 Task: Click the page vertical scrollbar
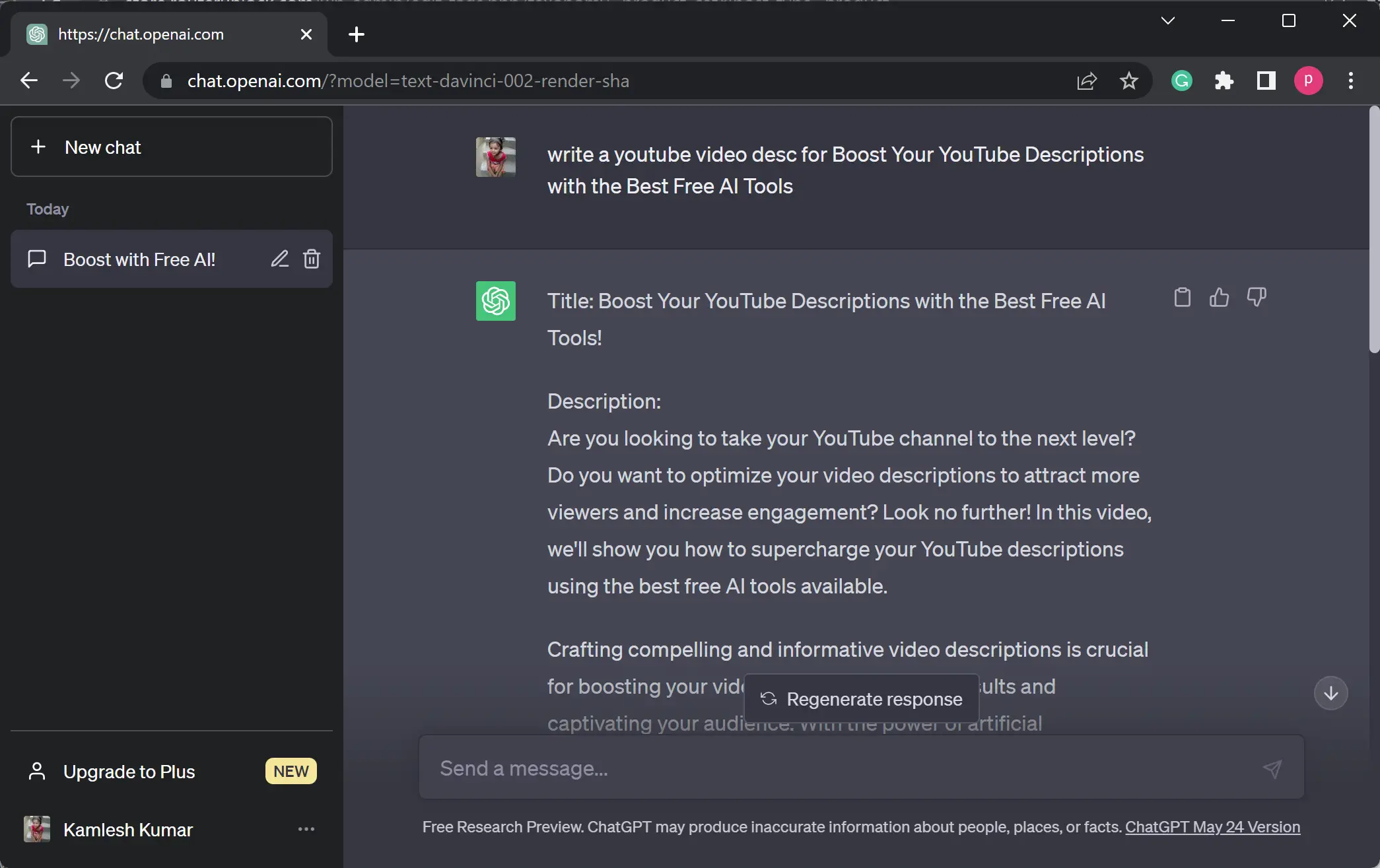[1374, 231]
